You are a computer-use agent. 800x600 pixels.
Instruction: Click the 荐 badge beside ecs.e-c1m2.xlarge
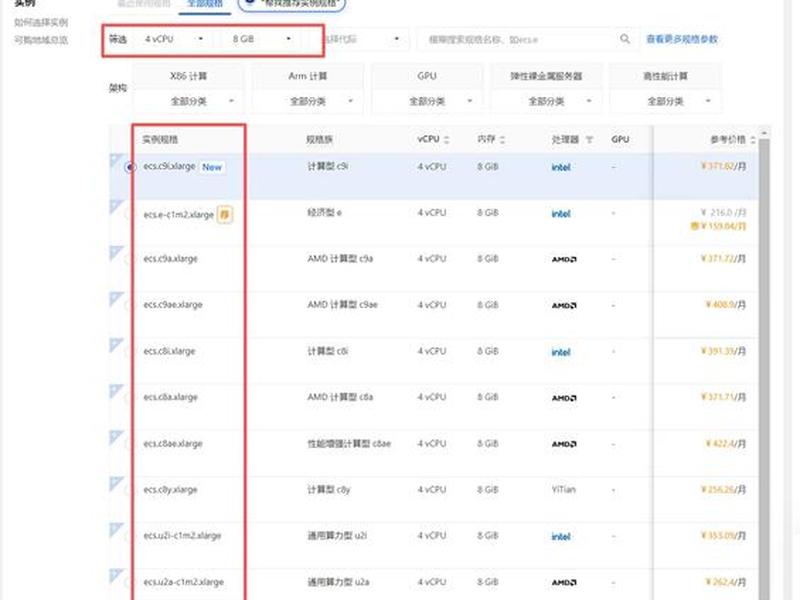[224, 214]
